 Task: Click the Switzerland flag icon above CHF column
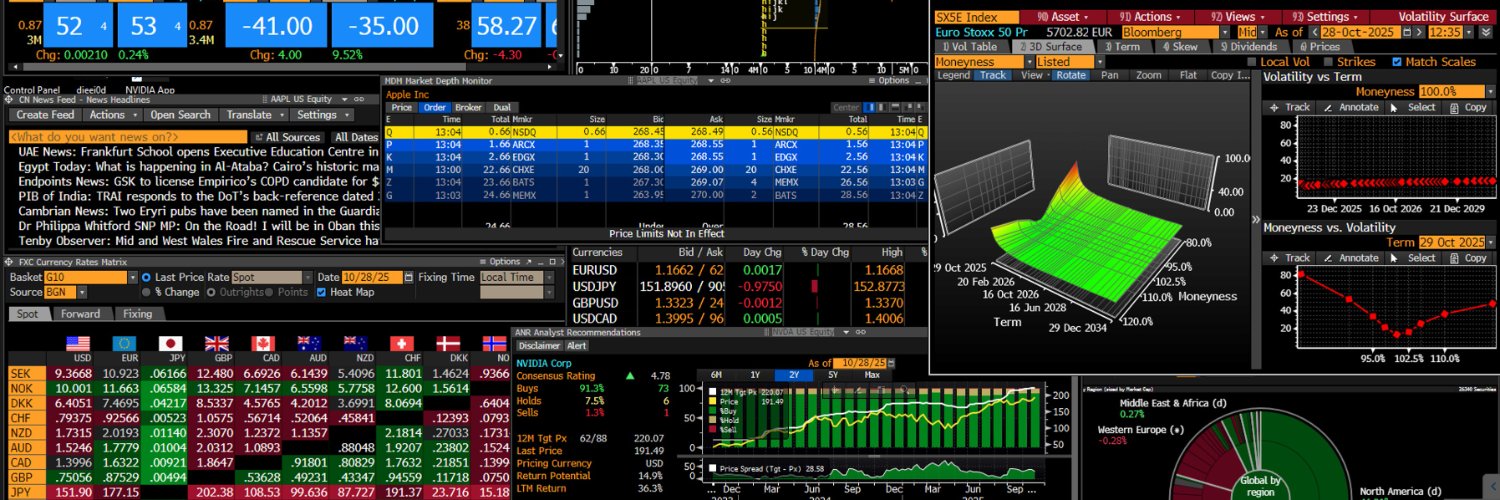coord(401,344)
